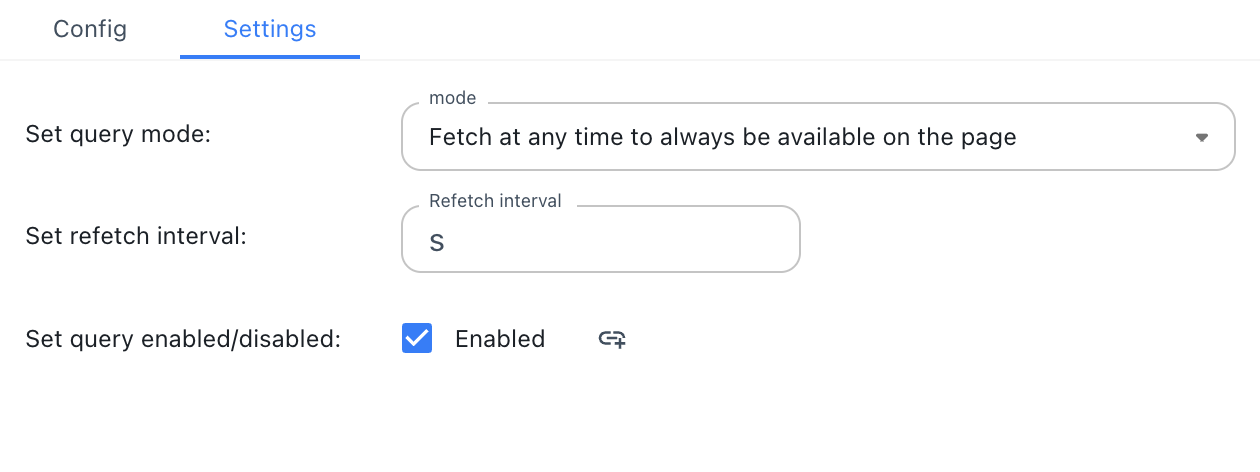This screenshot has height=472, width=1260.
Task: Click the word "Config" in tab bar
Action: tap(90, 29)
